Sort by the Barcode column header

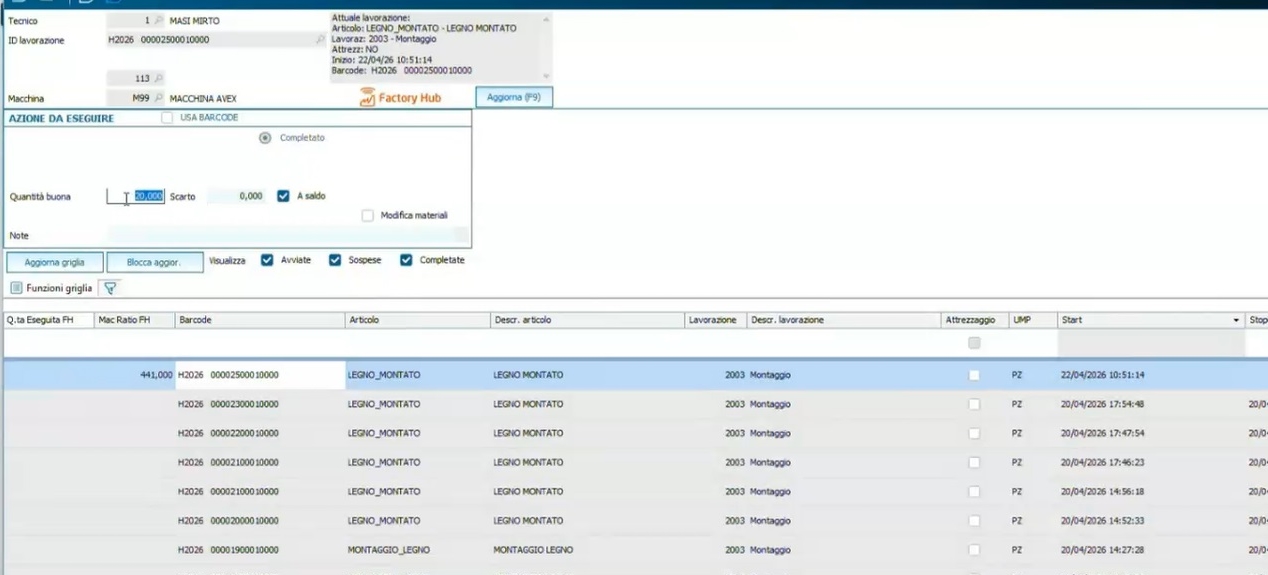click(x=260, y=320)
